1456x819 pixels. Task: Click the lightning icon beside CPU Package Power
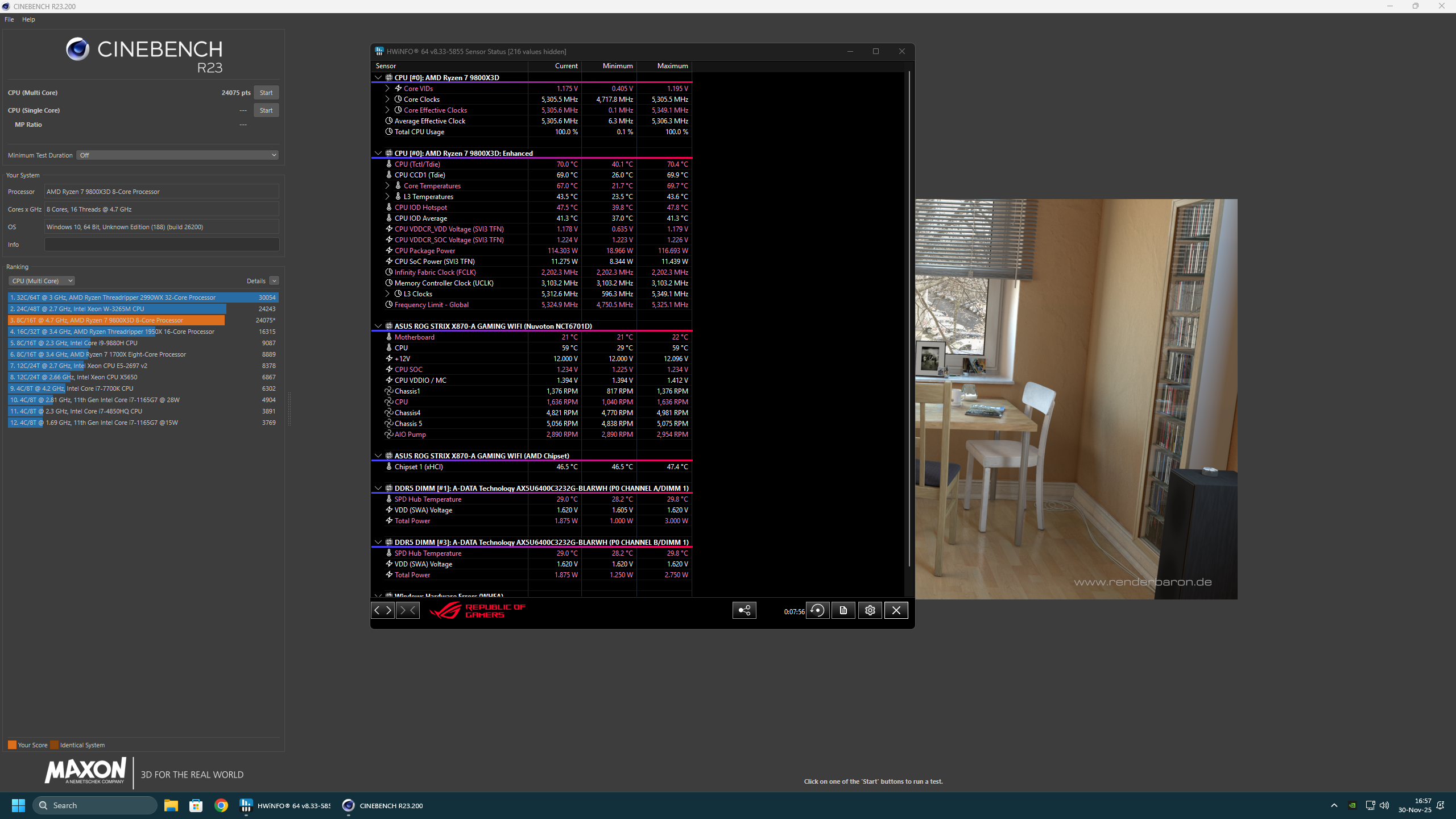click(389, 250)
